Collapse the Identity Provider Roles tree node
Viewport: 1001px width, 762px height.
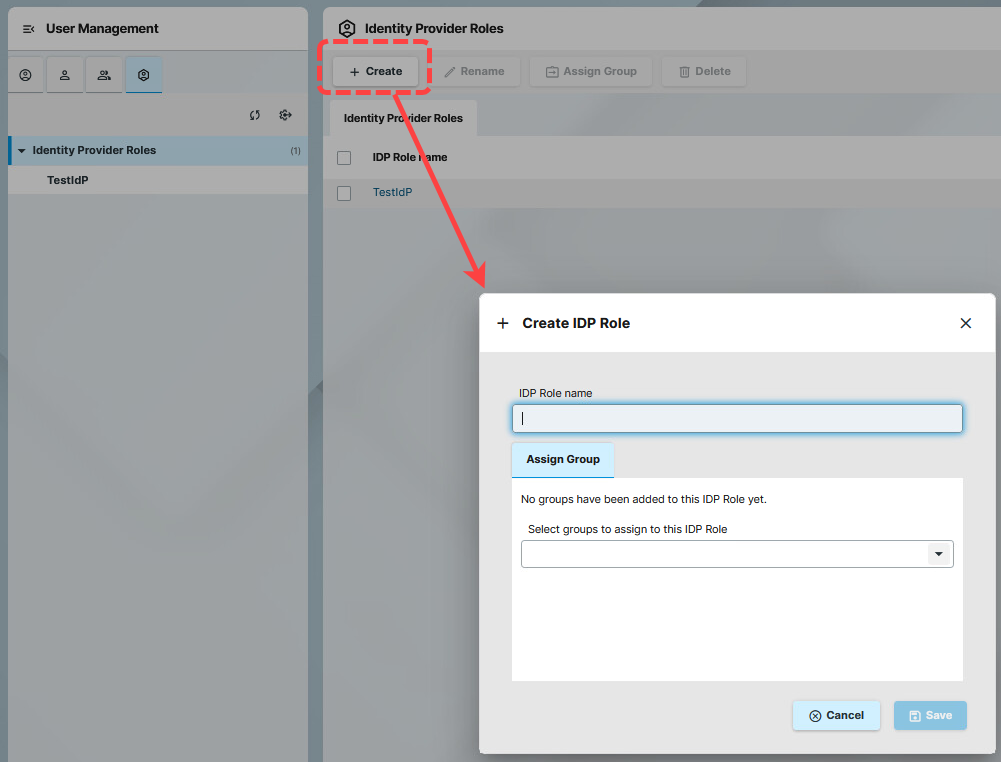[x=21, y=151]
